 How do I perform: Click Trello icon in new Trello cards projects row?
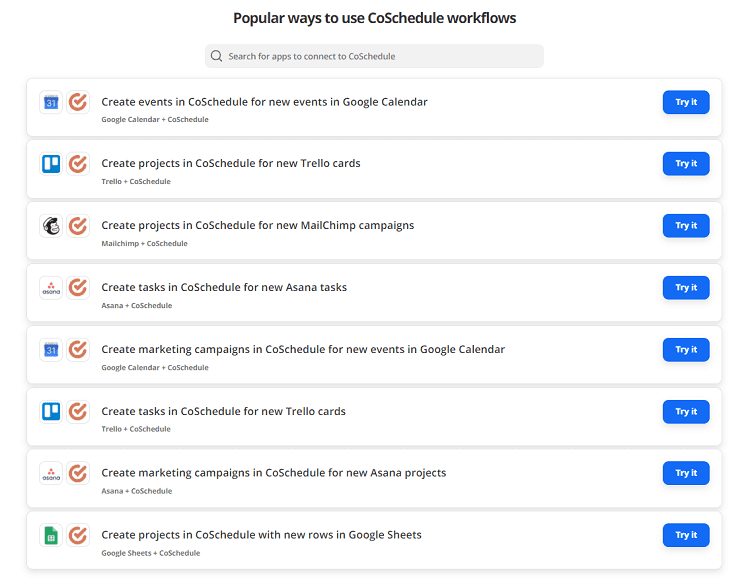tap(51, 164)
